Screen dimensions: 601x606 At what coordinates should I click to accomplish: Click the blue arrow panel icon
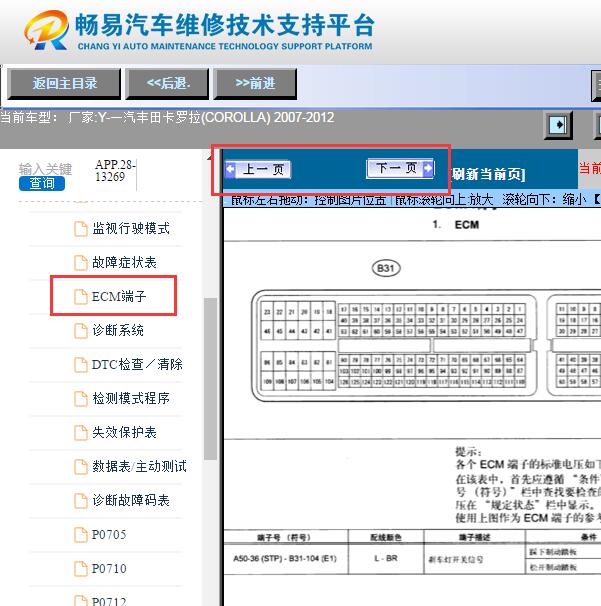pyautogui.click(x=558, y=124)
